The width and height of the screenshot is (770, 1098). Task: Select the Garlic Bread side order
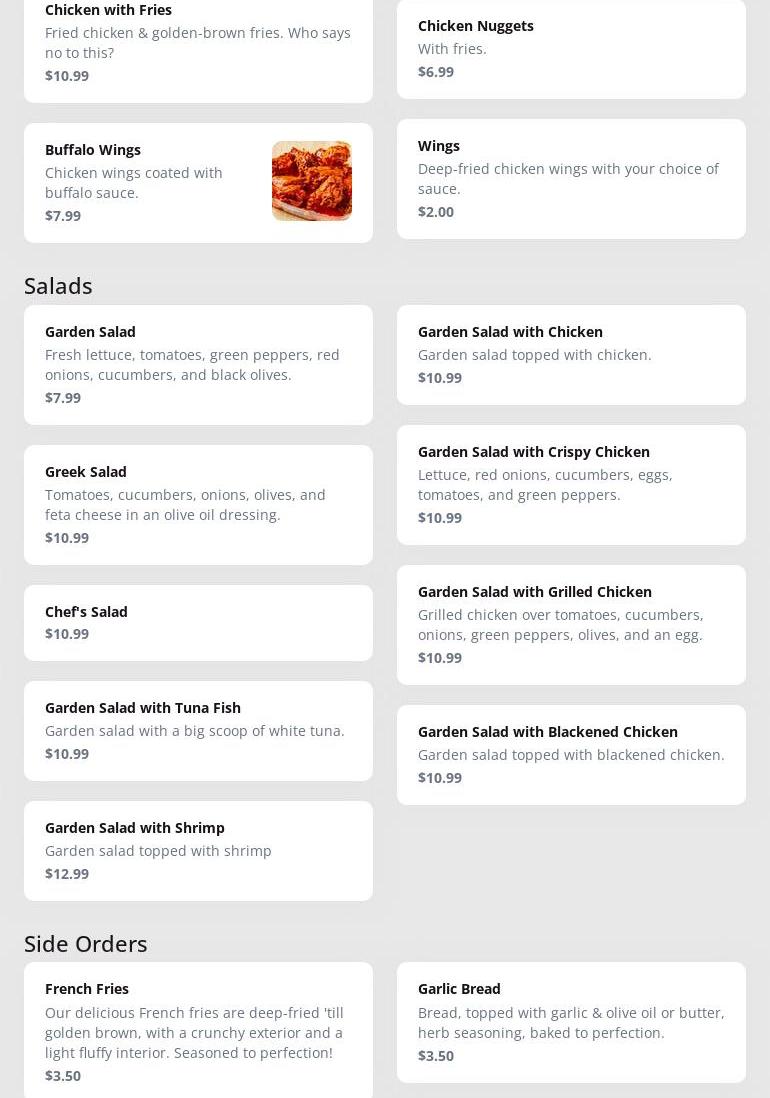pos(570,1021)
